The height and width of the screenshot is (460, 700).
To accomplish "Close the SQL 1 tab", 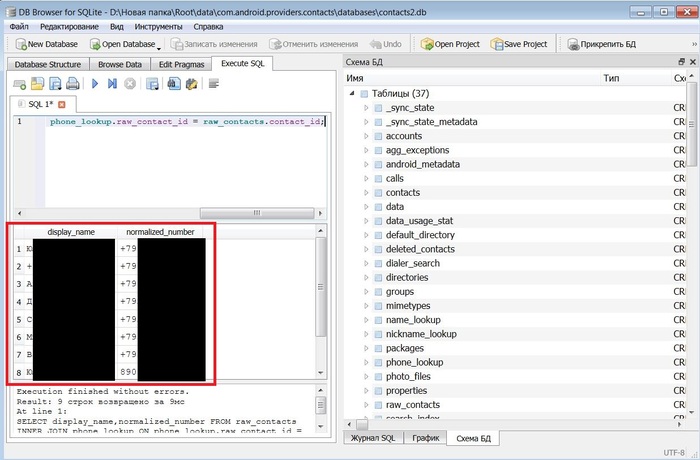I will coord(62,104).
